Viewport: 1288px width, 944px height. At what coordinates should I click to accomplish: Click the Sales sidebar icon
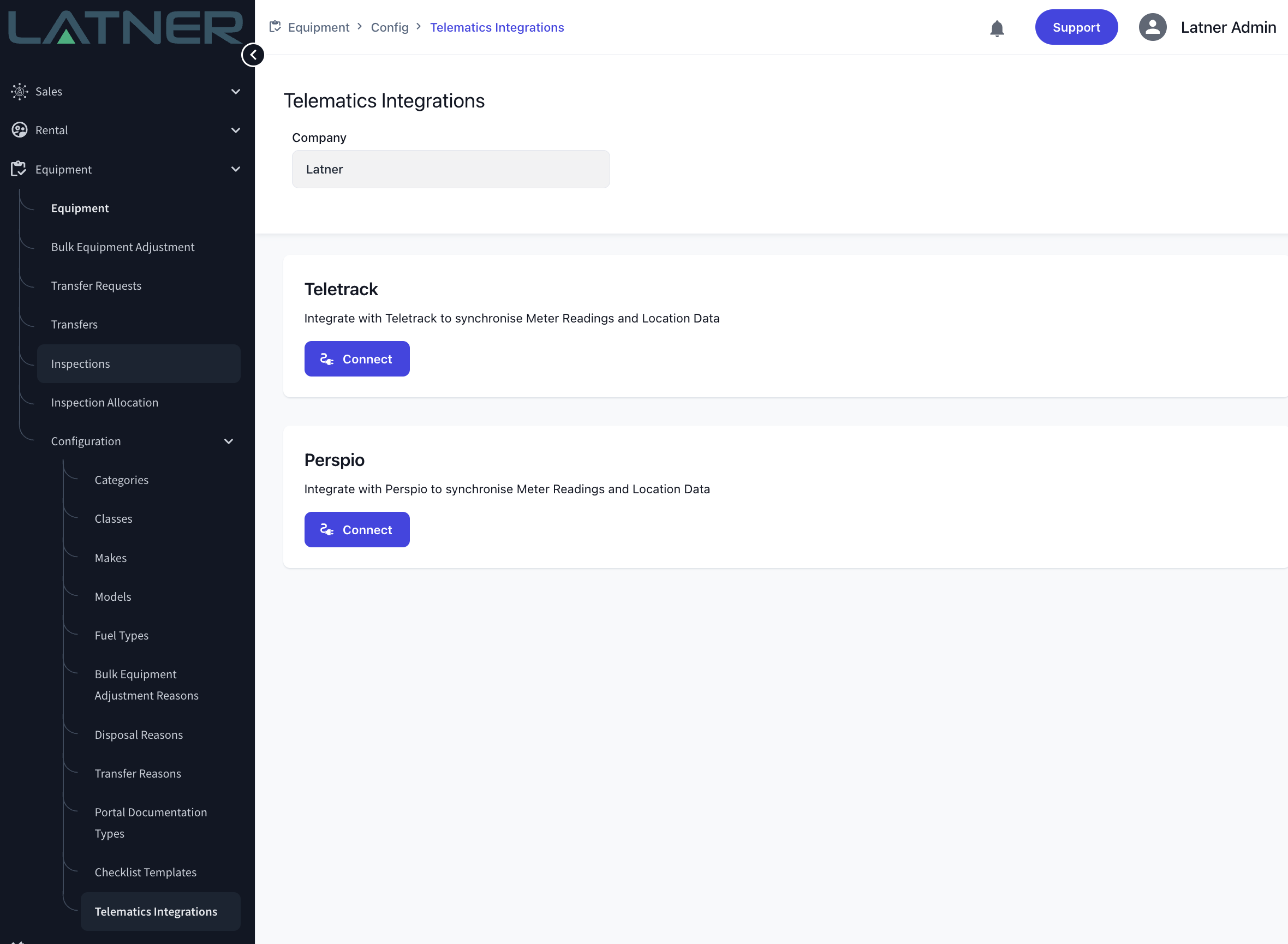pyautogui.click(x=20, y=92)
